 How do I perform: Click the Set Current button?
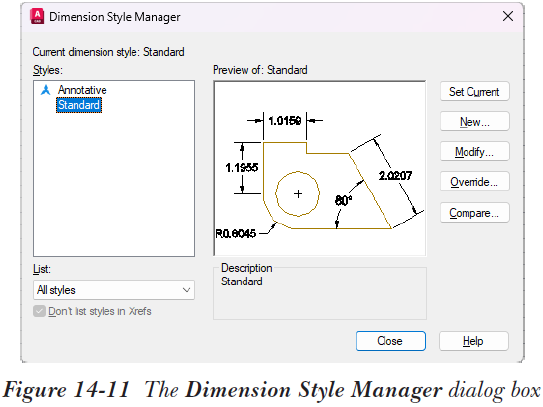(x=474, y=91)
